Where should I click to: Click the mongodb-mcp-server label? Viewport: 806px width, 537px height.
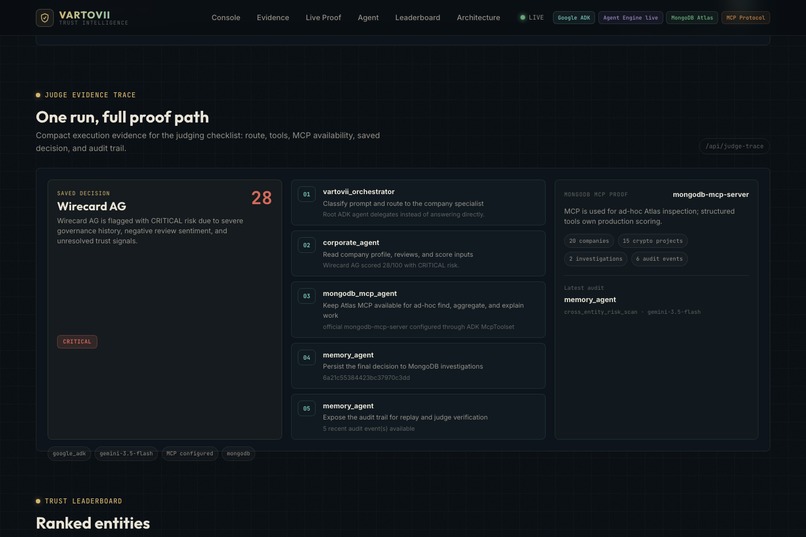[x=710, y=194]
